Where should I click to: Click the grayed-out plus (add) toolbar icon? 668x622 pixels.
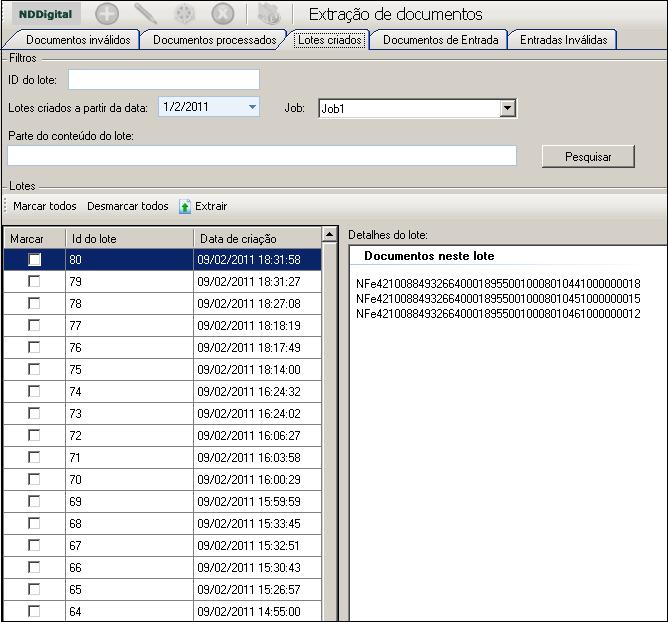pos(106,14)
